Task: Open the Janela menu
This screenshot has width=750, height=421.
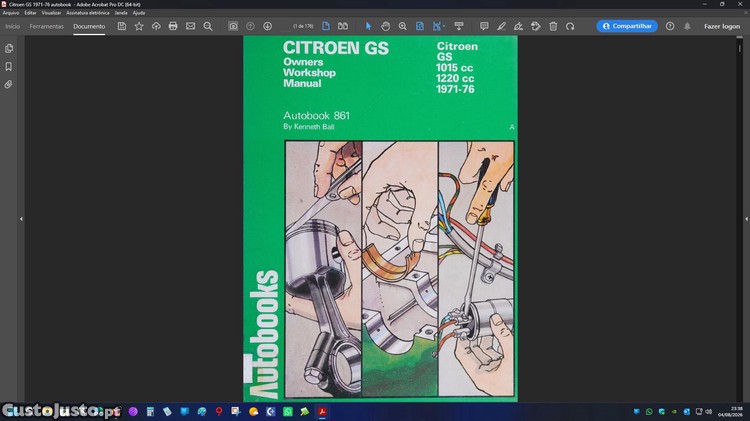Action: (121, 13)
